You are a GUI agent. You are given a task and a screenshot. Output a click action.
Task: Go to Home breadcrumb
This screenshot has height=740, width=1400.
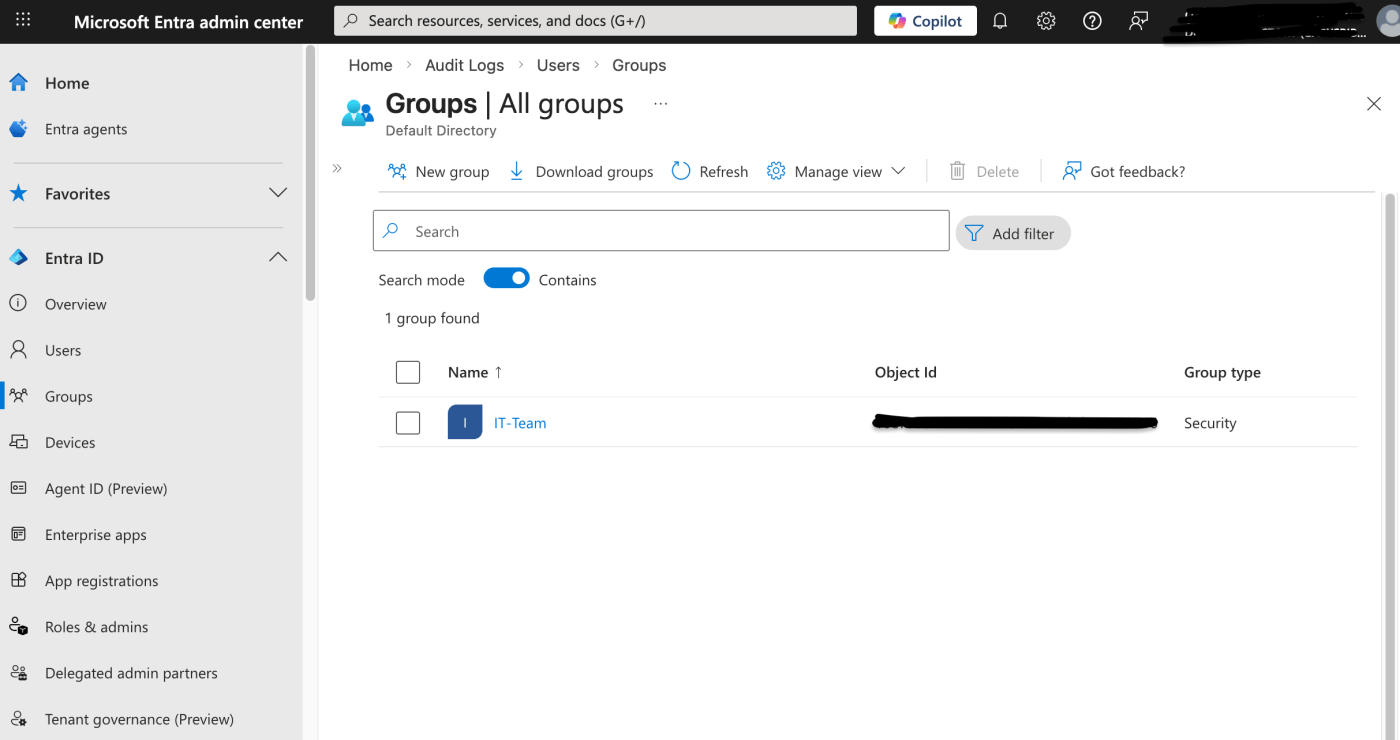(370, 65)
